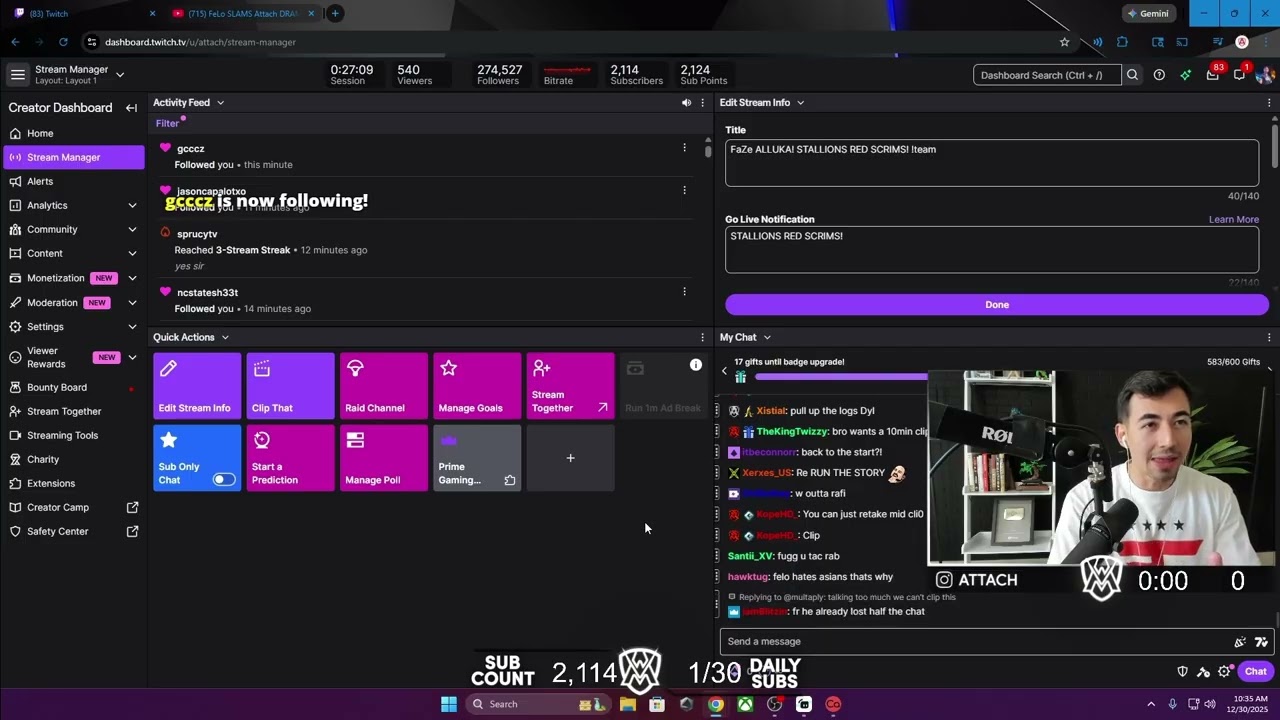Open Quick Actions panel three-dot menu
The height and width of the screenshot is (720, 1280).
tap(702, 338)
